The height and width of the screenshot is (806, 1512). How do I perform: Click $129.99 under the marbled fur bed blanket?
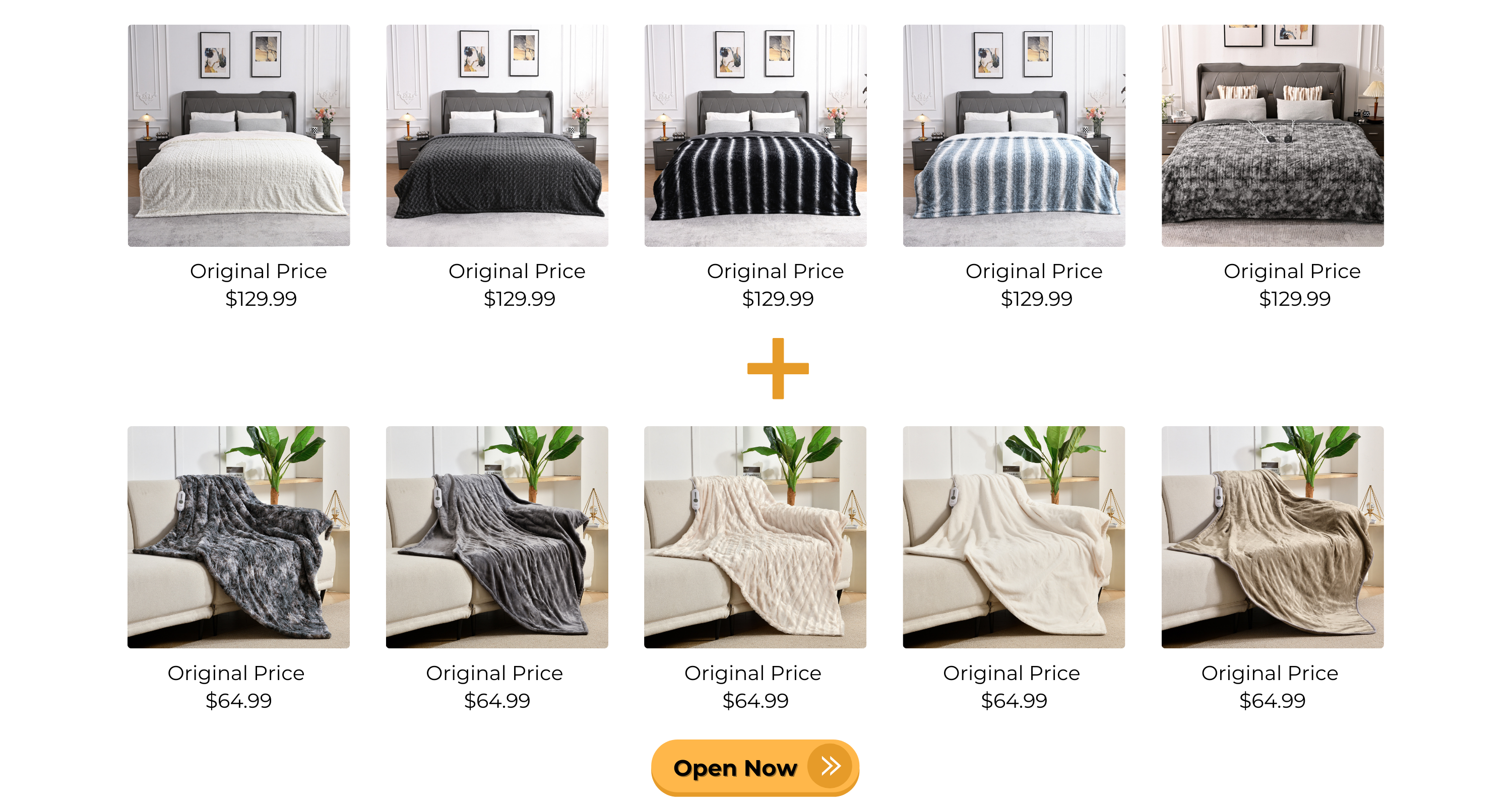tap(1295, 299)
